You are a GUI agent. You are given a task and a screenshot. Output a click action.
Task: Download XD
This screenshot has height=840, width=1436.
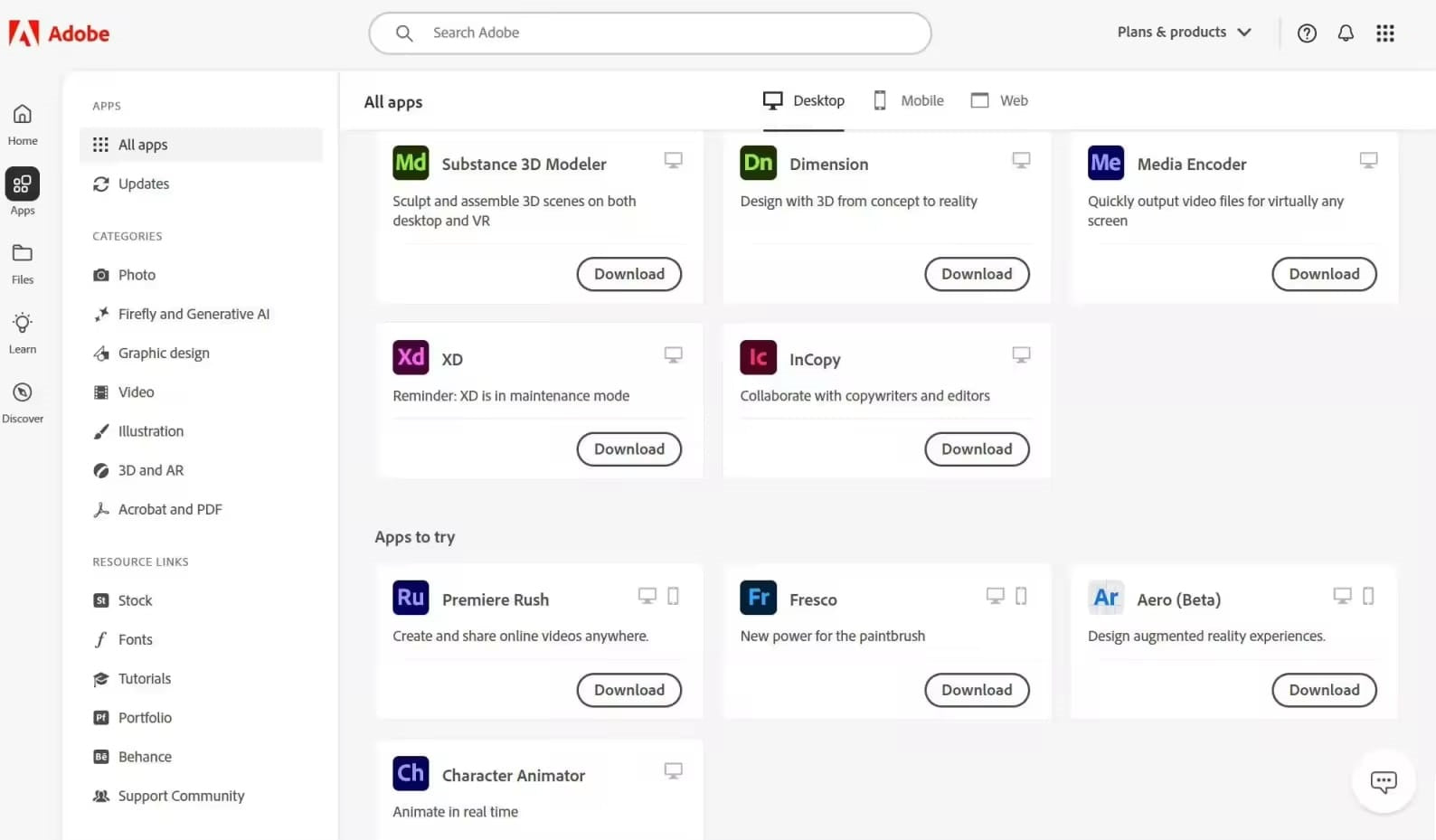(x=629, y=448)
